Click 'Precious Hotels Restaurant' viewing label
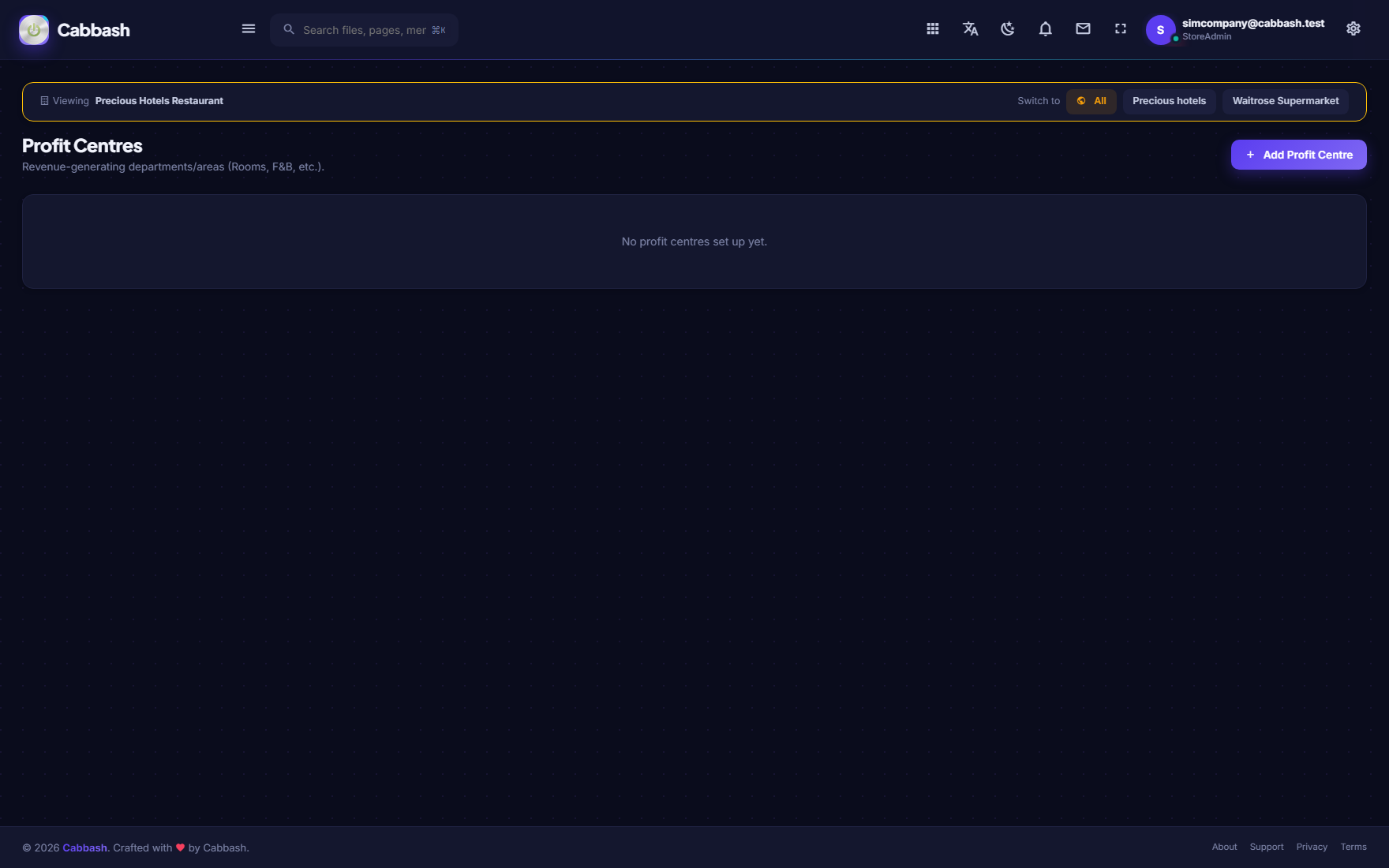 click(159, 101)
